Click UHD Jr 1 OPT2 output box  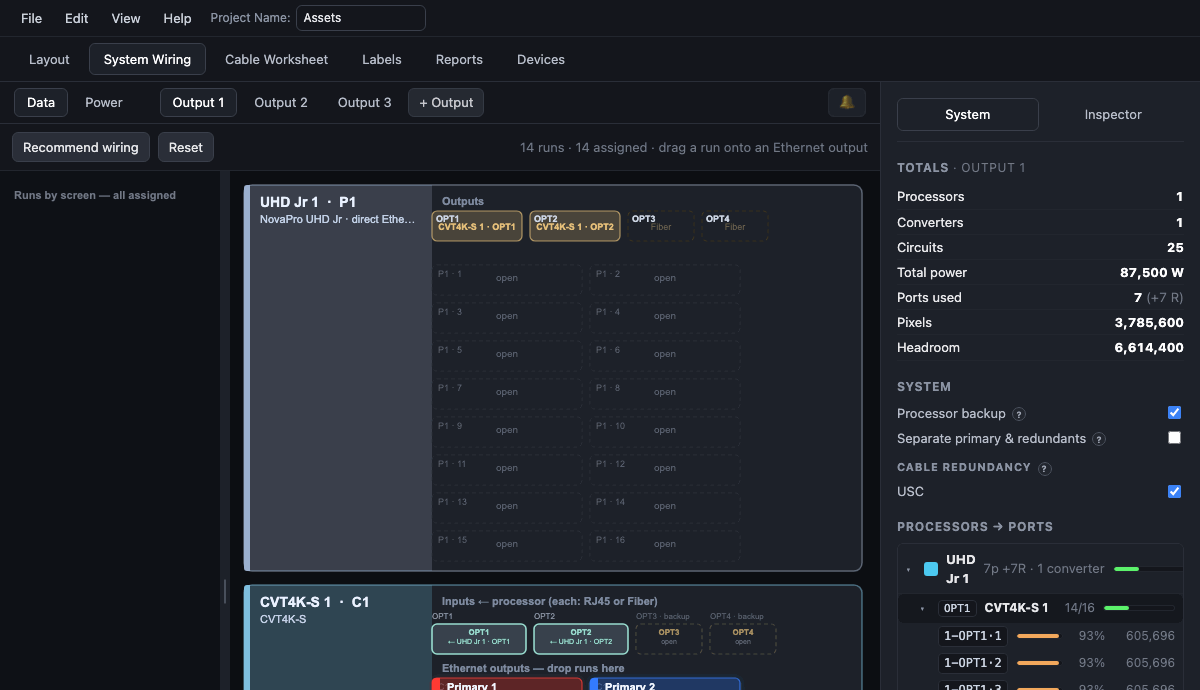tap(575, 226)
